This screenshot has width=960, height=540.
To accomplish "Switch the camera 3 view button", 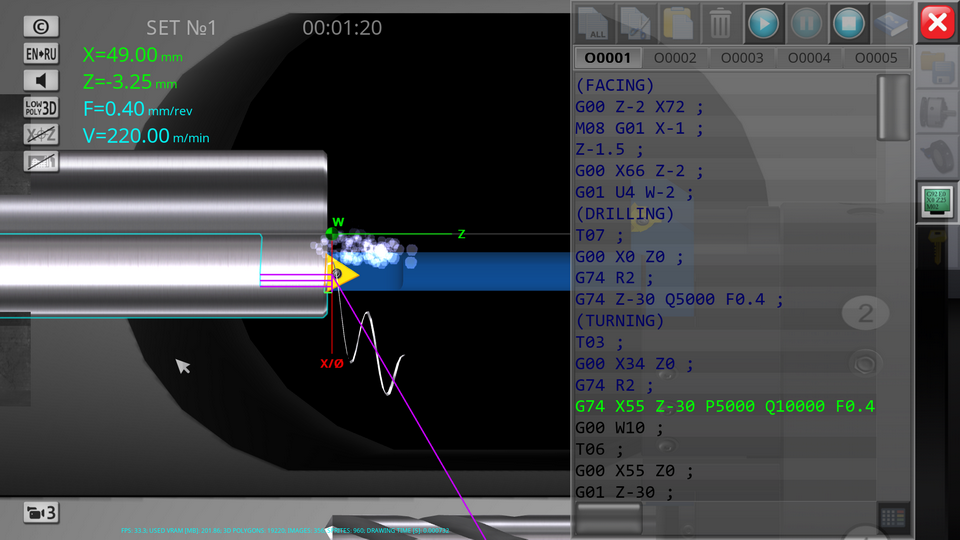I will click(41, 513).
